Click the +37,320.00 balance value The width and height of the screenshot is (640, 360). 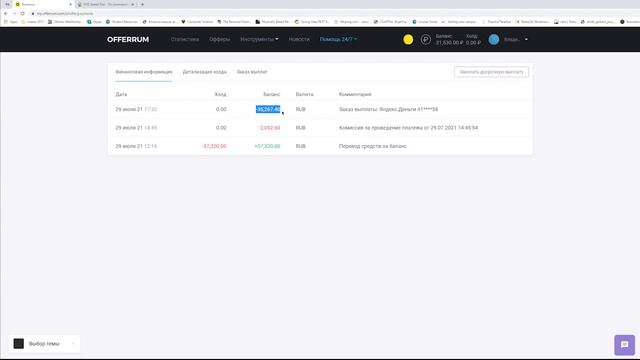pos(267,146)
